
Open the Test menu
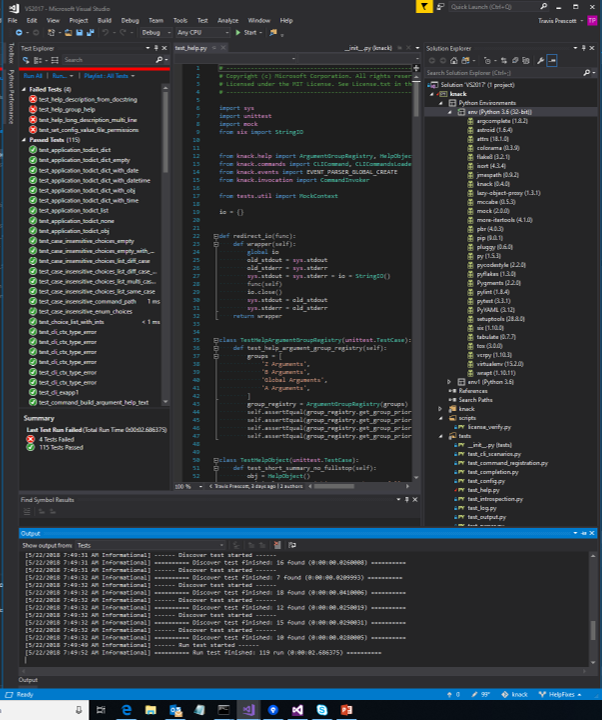pyautogui.click(x=203, y=21)
